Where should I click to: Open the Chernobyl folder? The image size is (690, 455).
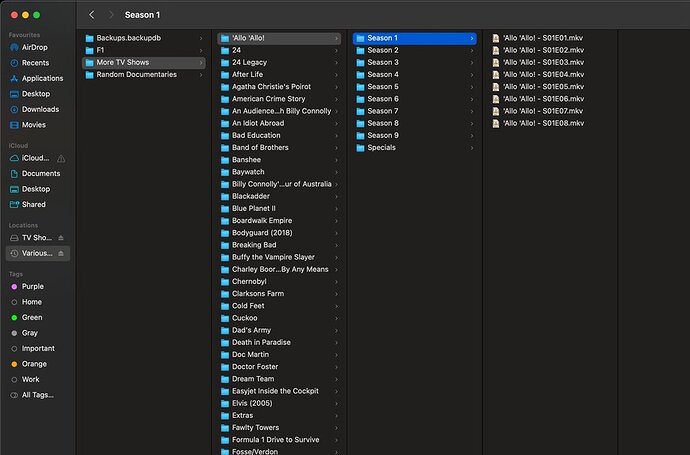[279, 281]
